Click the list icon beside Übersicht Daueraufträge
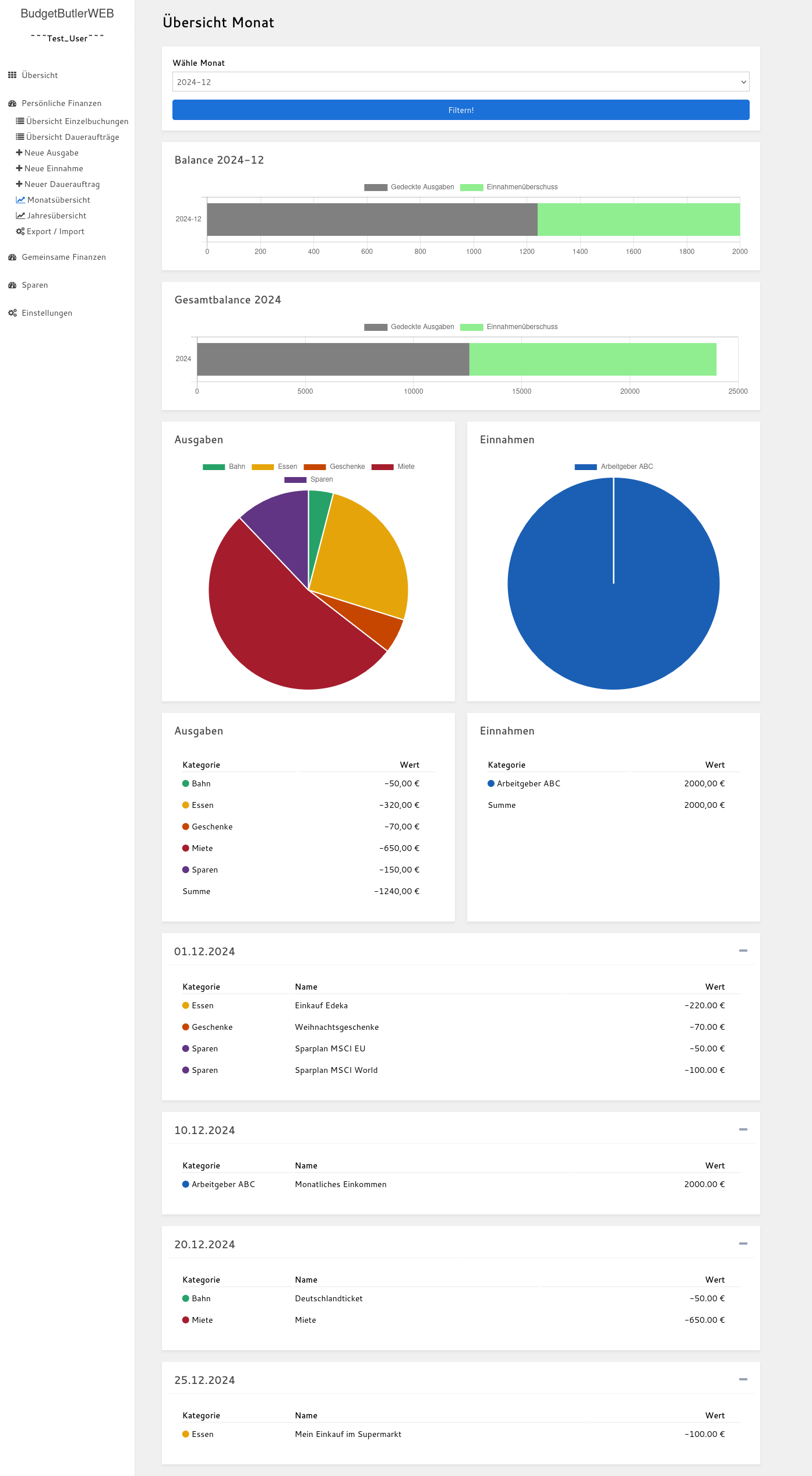Screen dimensions: 812x1476 (20, 137)
